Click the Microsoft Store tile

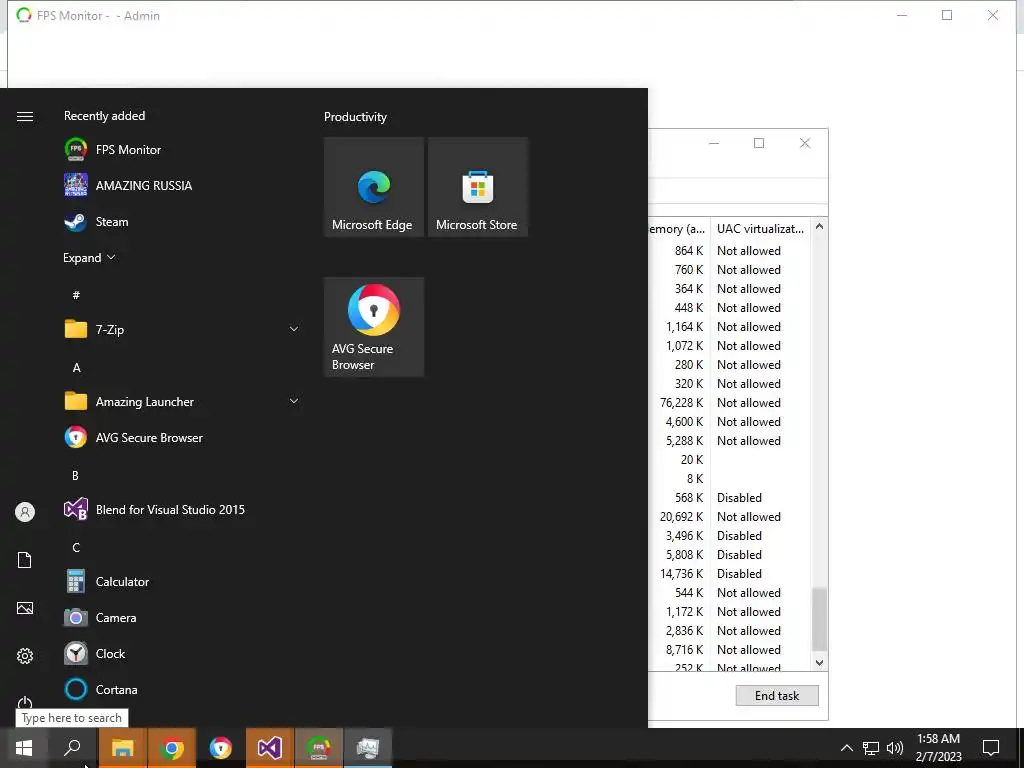(x=477, y=187)
